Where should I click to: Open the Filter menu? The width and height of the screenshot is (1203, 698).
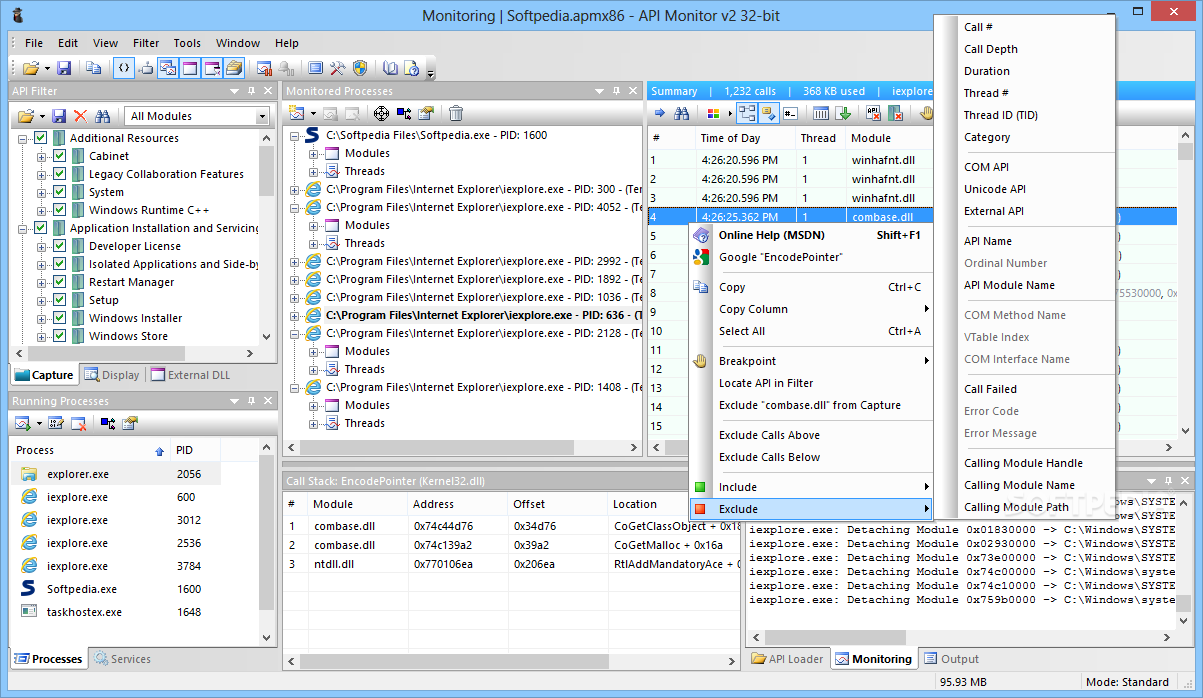coord(146,43)
